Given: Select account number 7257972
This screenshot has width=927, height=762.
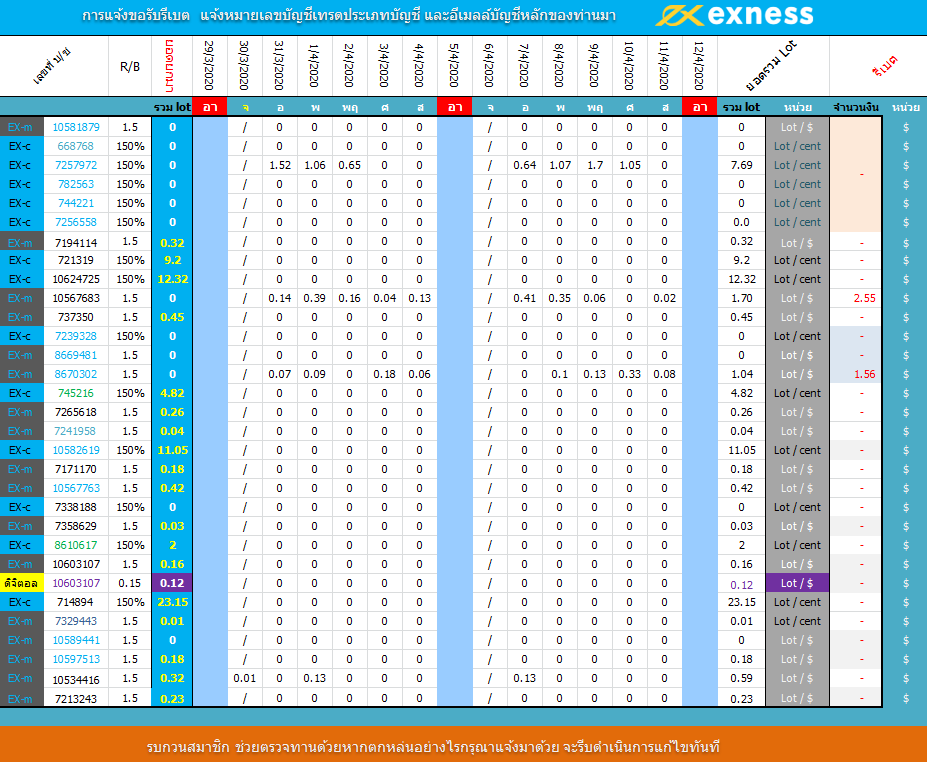Looking at the screenshot, I should click(x=76, y=165).
